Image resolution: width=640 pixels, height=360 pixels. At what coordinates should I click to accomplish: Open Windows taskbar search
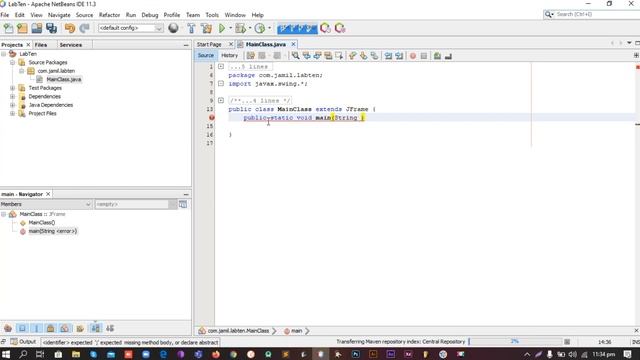(23, 354)
